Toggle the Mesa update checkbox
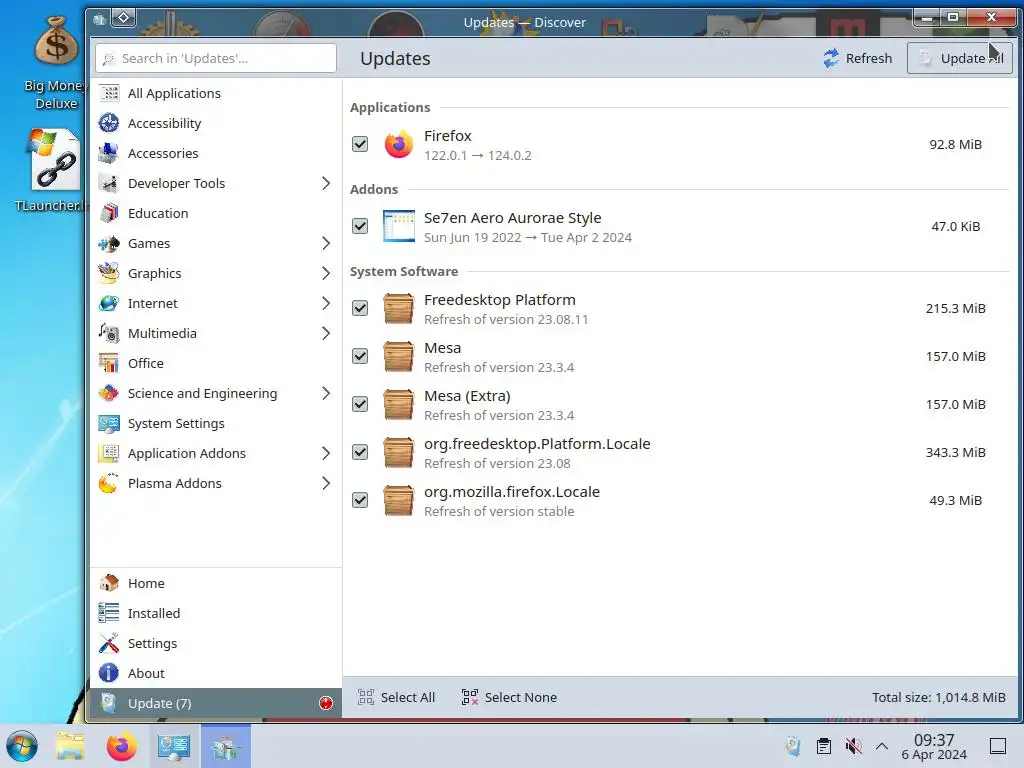 [x=360, y=356]
